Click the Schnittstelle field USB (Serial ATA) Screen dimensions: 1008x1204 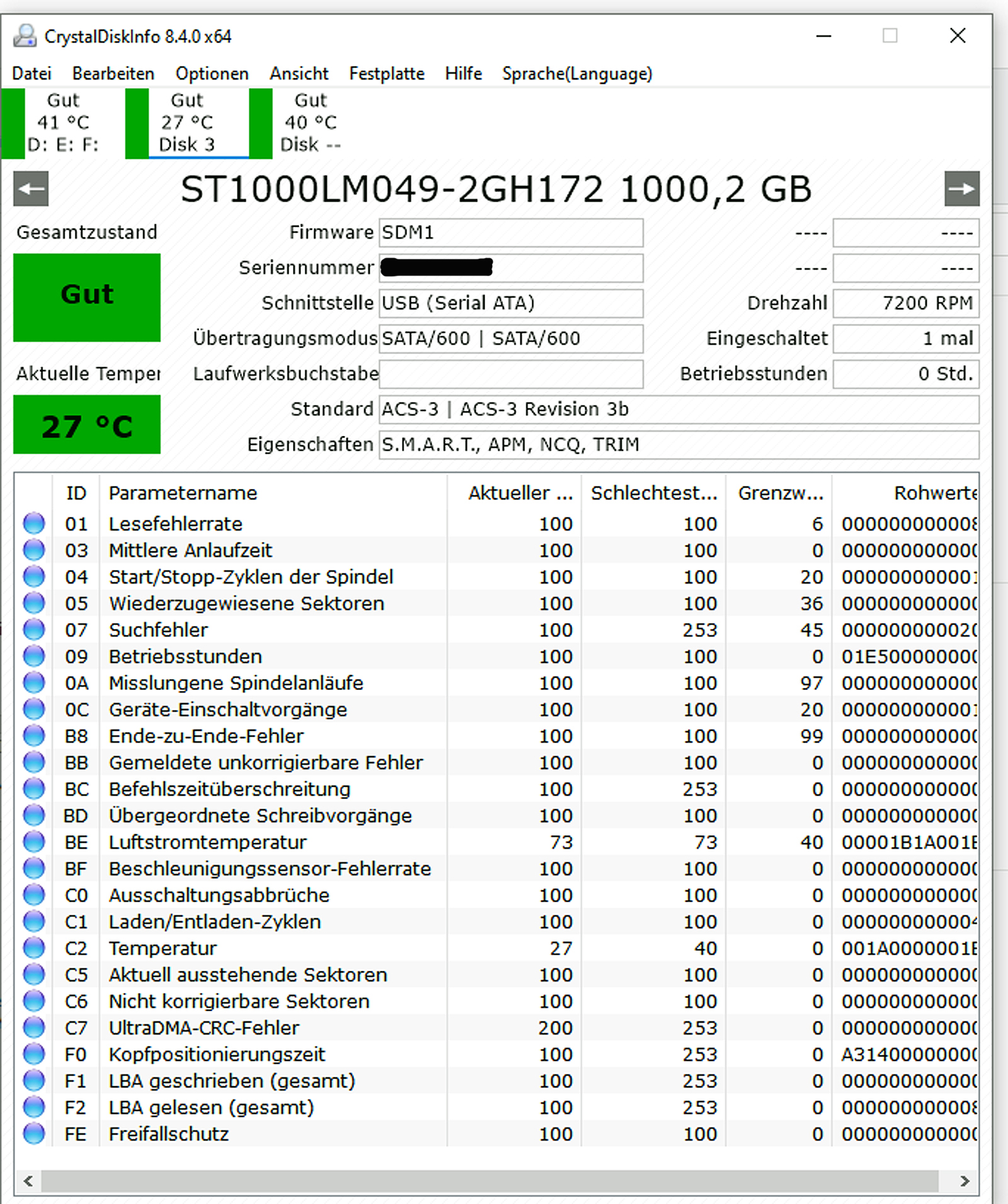[x=511, y=304]
